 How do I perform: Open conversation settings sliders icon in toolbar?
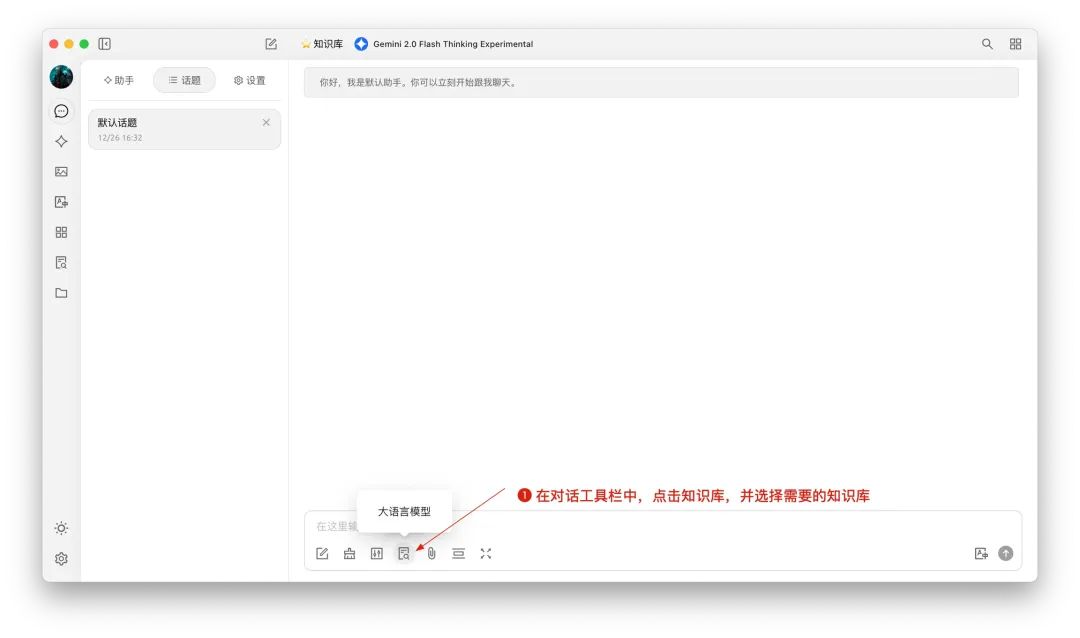(377, 553)
